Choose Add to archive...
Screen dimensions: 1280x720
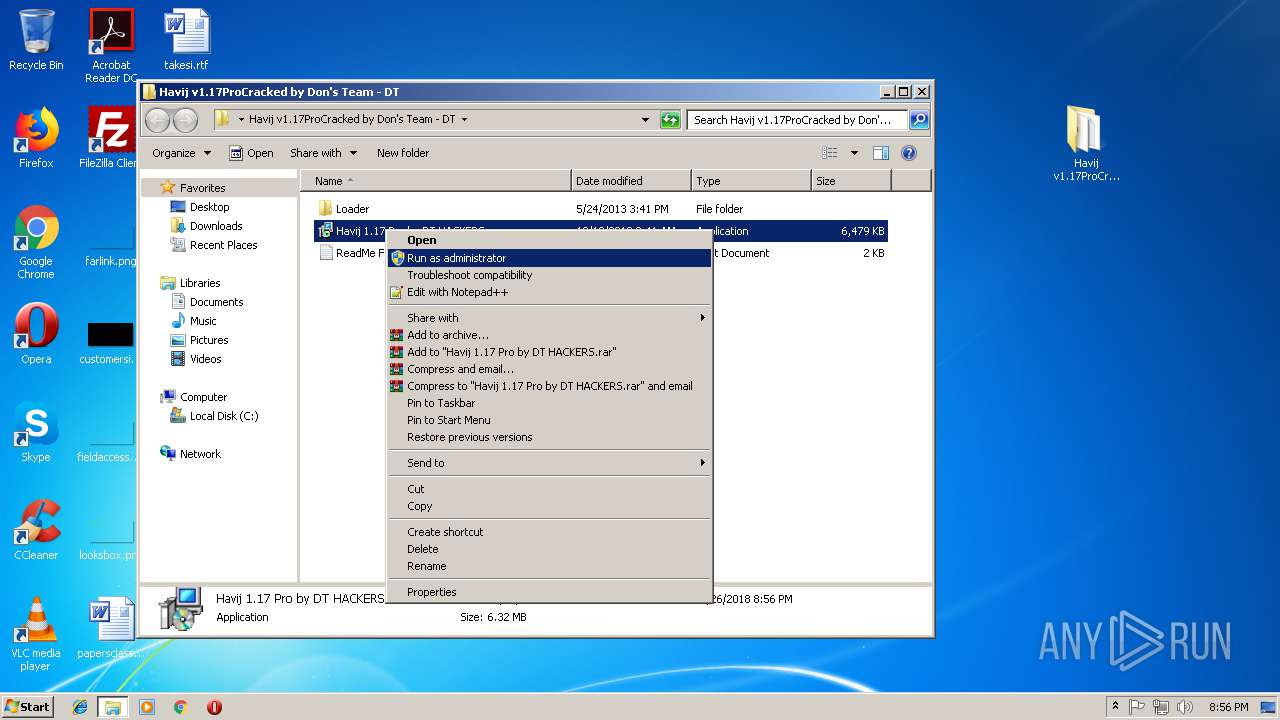(549, 335)
